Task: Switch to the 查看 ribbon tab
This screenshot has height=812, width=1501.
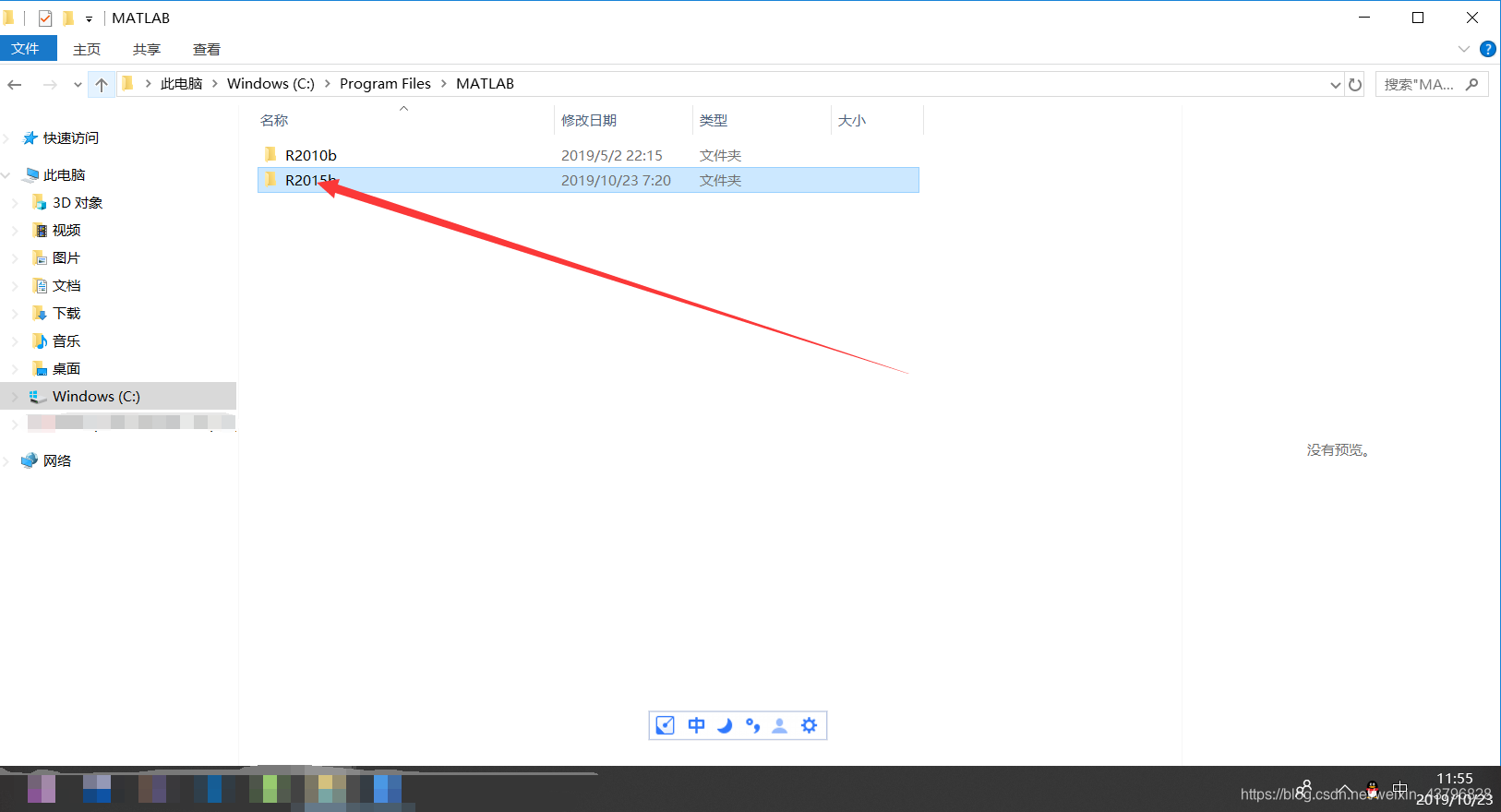Action: [x=207, y=49]
